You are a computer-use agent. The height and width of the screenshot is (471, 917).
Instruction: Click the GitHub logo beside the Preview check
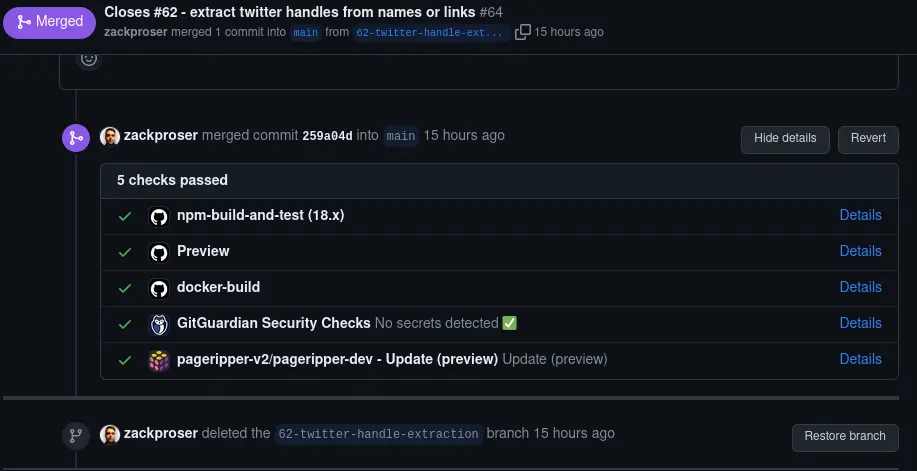pos(158,252)
